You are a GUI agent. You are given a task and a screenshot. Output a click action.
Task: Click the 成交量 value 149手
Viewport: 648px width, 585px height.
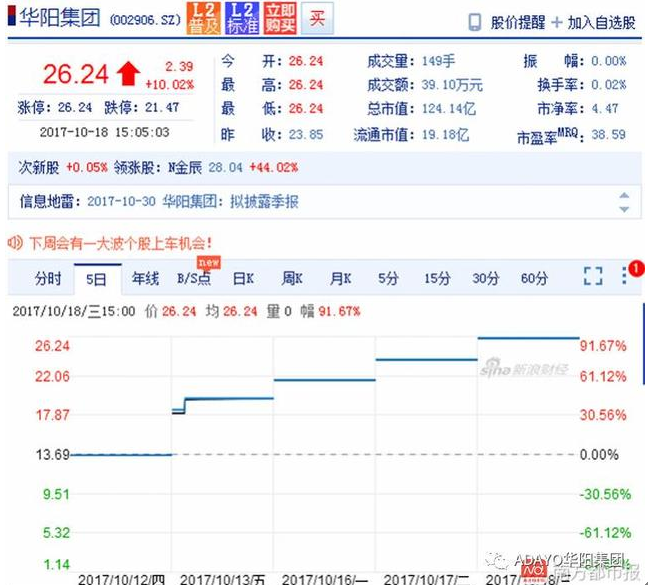pos(438,61)
